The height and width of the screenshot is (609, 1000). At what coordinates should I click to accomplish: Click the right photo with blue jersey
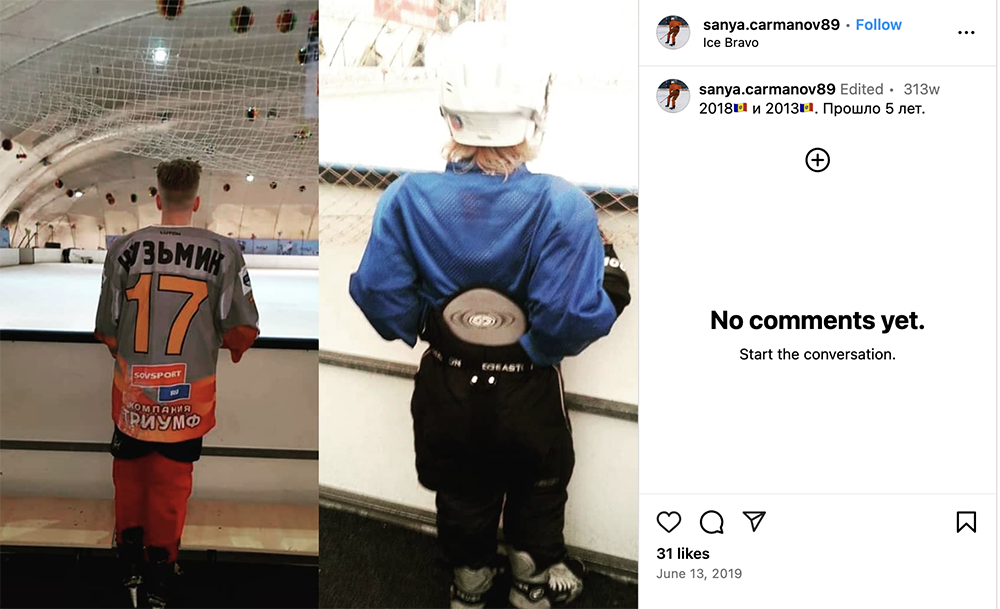[x=478, y=305]
